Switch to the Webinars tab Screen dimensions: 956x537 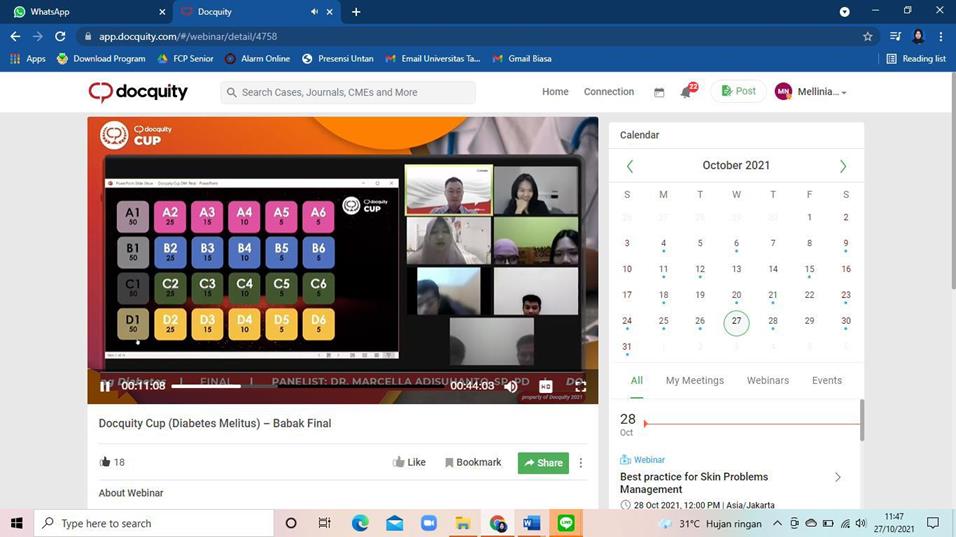point(767,380)
